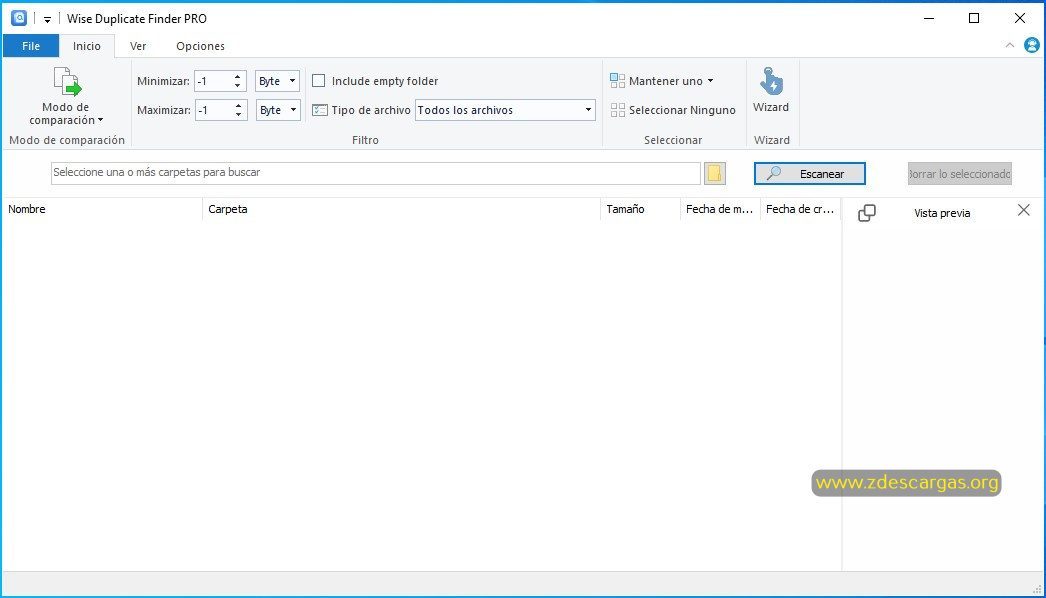Toggle the preview pane layout icon
Viewport: 1046px width, 598px height.
tap(867, 213)
